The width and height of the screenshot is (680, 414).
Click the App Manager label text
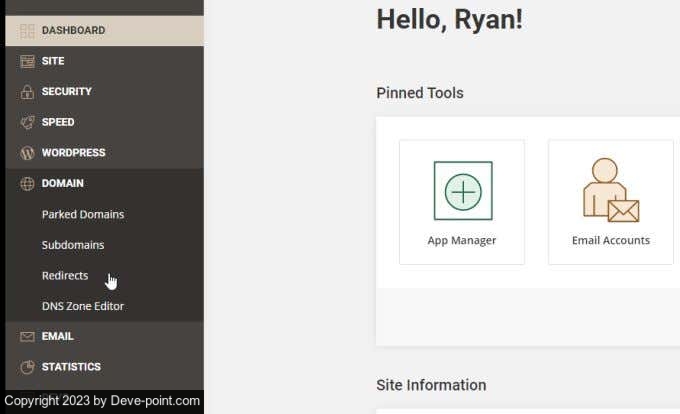462,240
